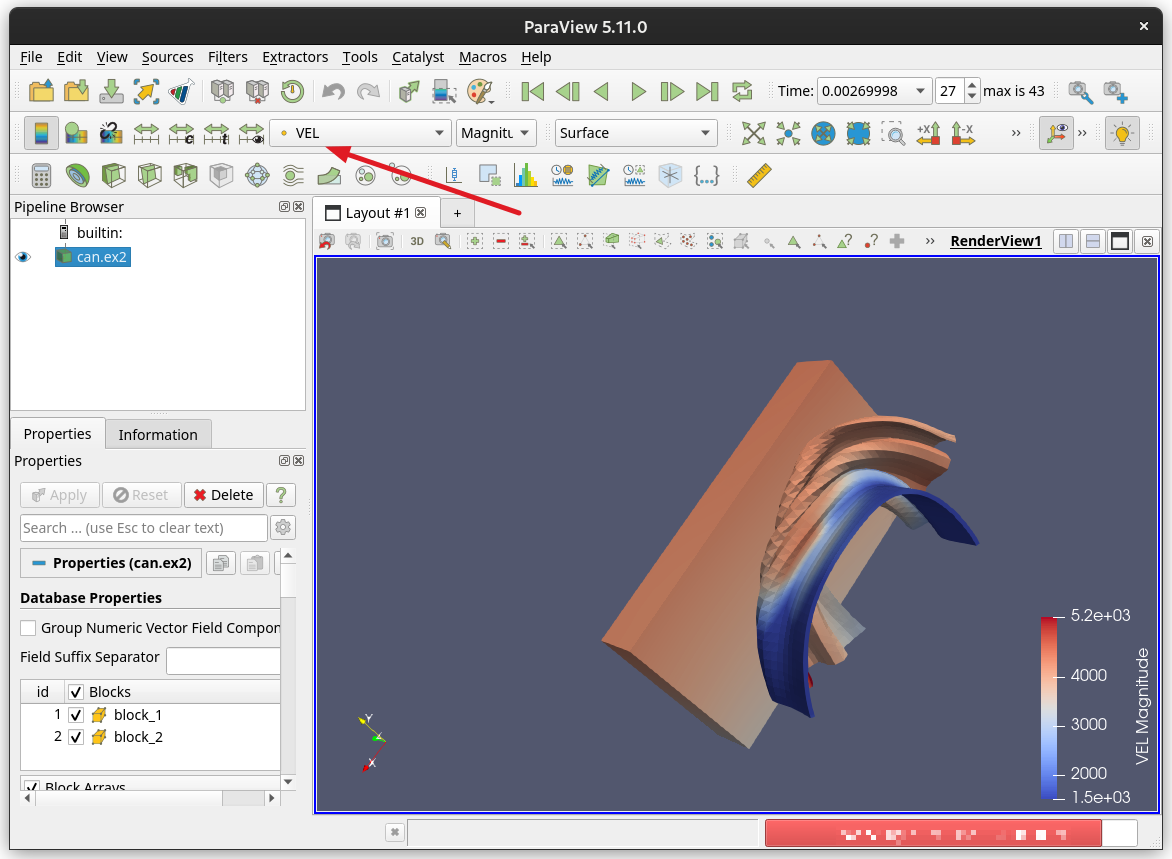Jump to the first animation frame
Image resolution: width=1172 pixels, height=859 pixels.
[x=532, y=91]
